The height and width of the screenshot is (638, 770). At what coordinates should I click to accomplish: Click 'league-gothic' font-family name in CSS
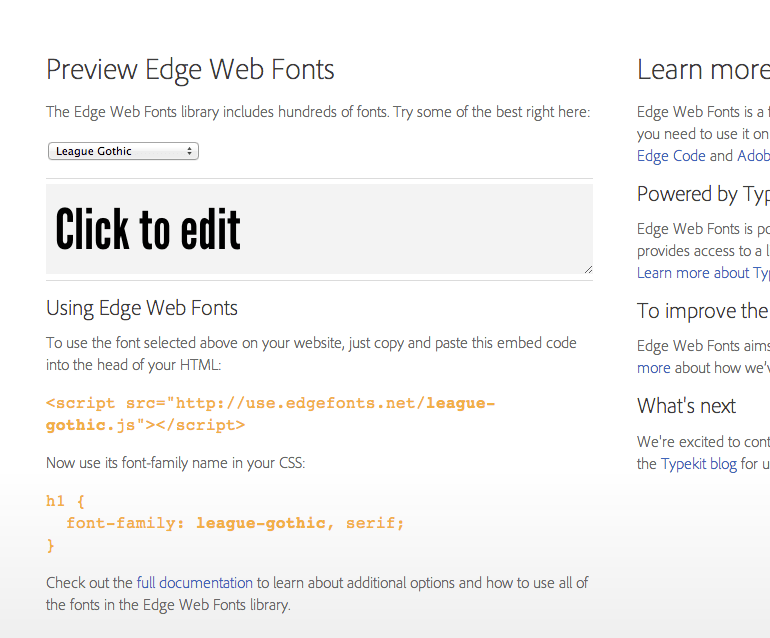pos(261,523)
